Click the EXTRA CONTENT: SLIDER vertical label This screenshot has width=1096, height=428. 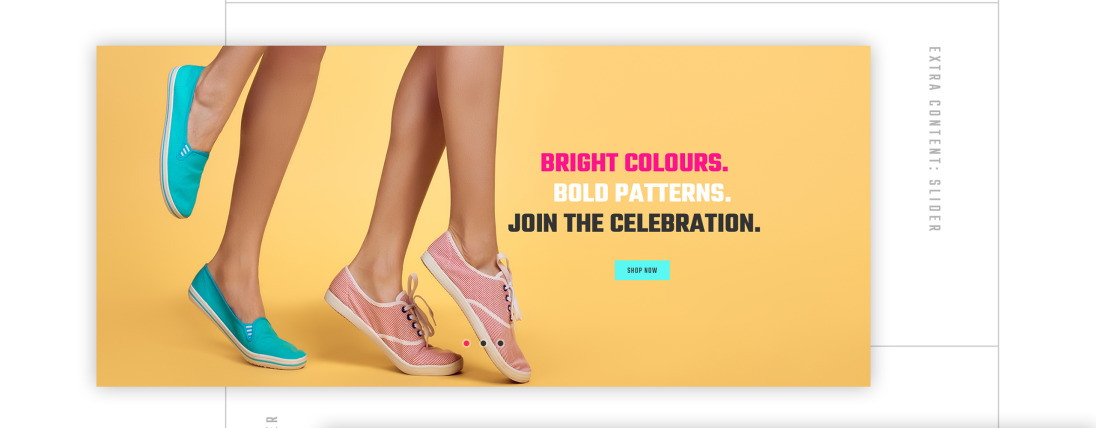tap(934, 138)
